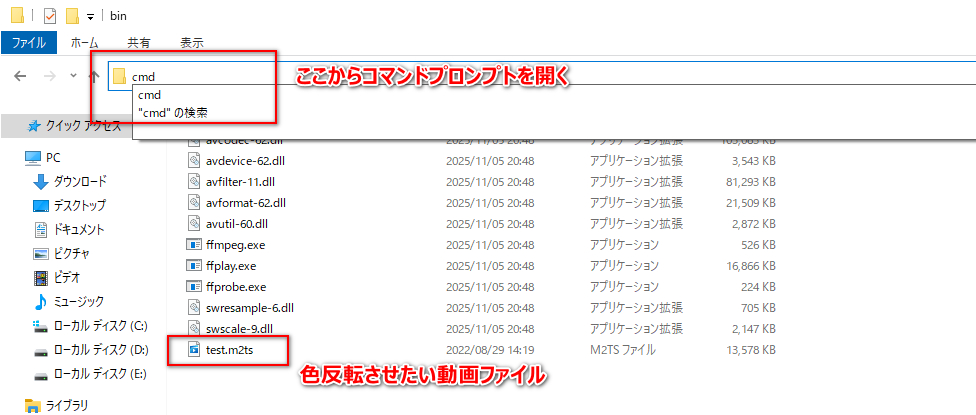Open デスクトップ in the sidebar

point(80,205)
